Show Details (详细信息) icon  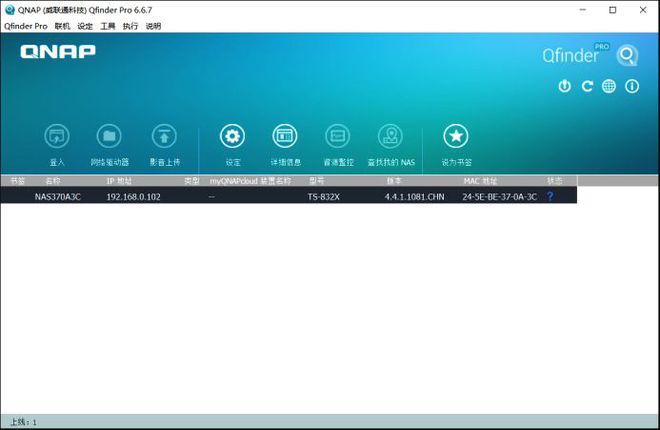point(285,136)
